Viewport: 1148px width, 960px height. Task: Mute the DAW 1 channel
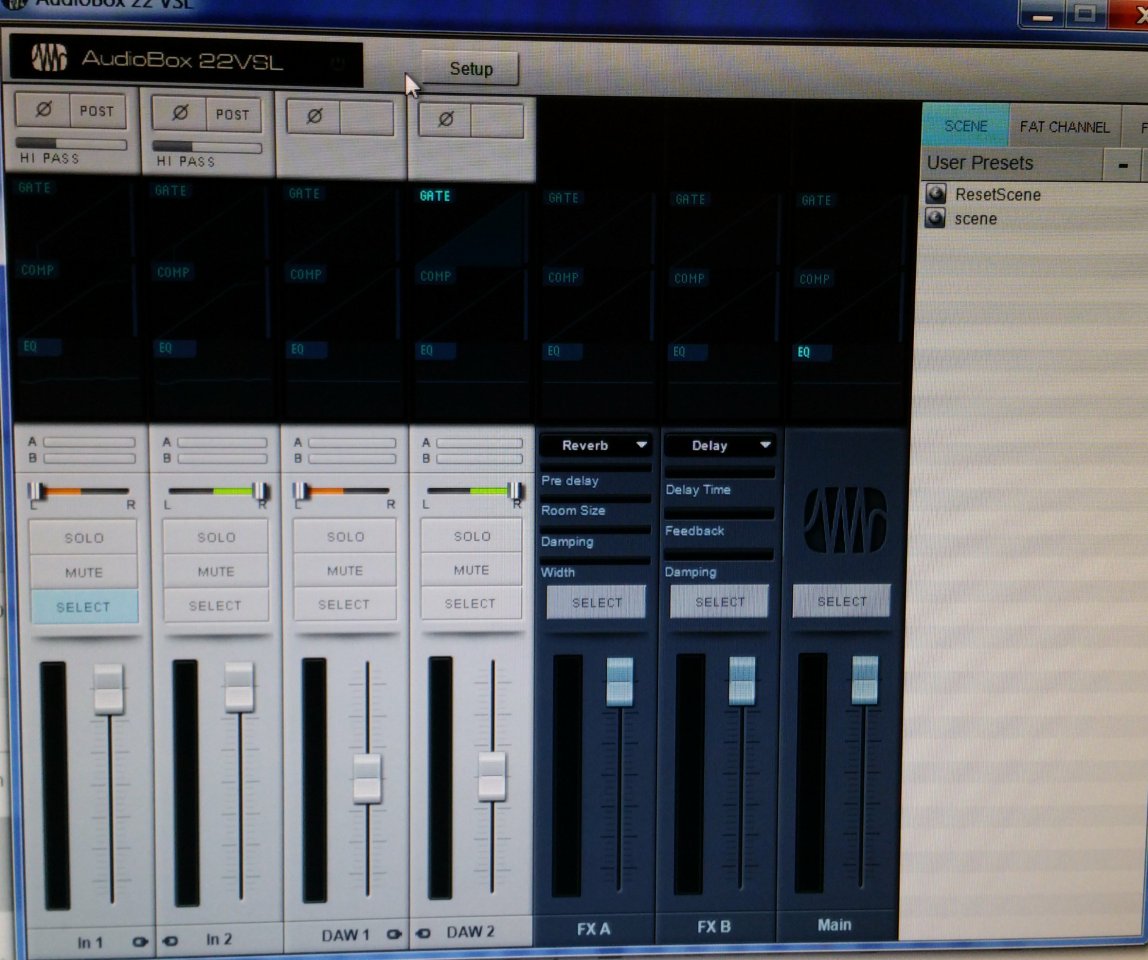point(345,570)
